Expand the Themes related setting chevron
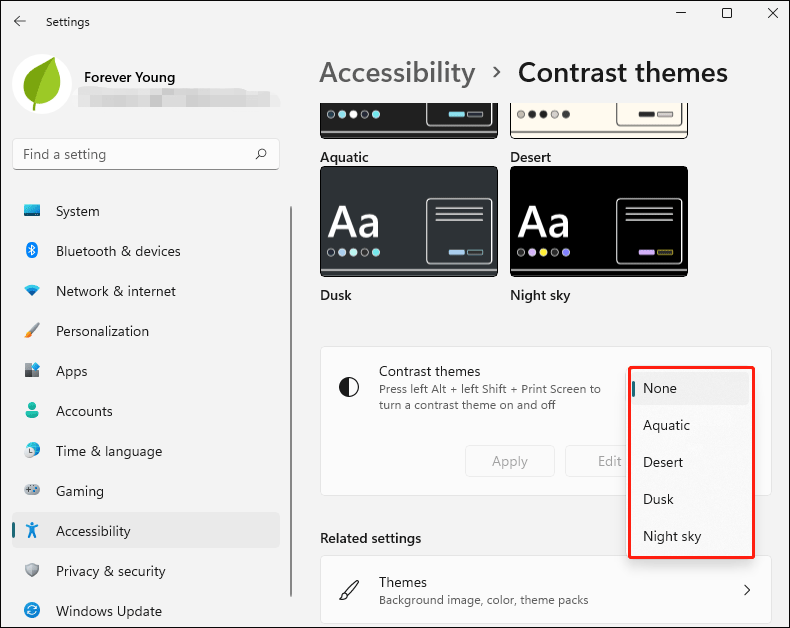Image resolution: width=790 pixels, height=628 pixels. click(747, 590)
